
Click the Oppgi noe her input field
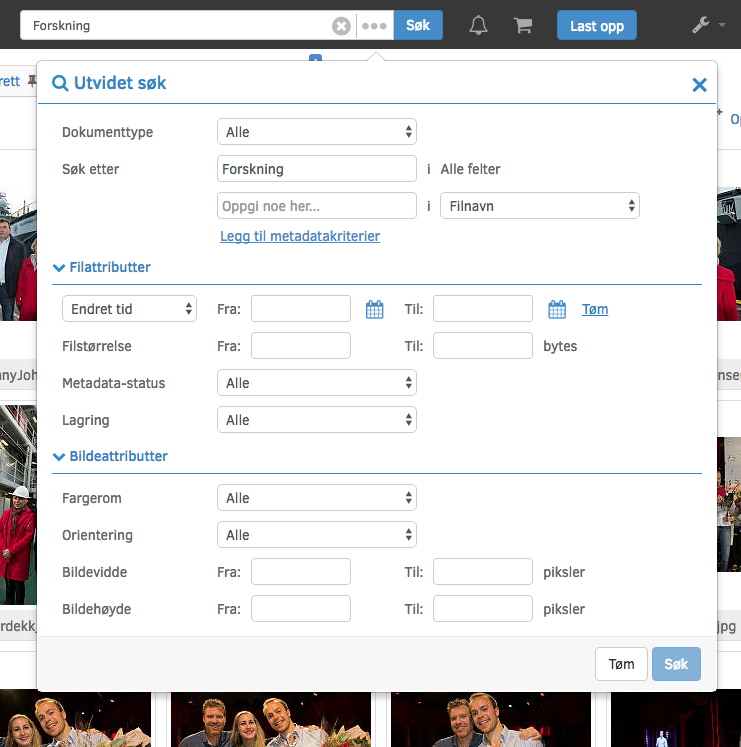[x=316, y=206]
